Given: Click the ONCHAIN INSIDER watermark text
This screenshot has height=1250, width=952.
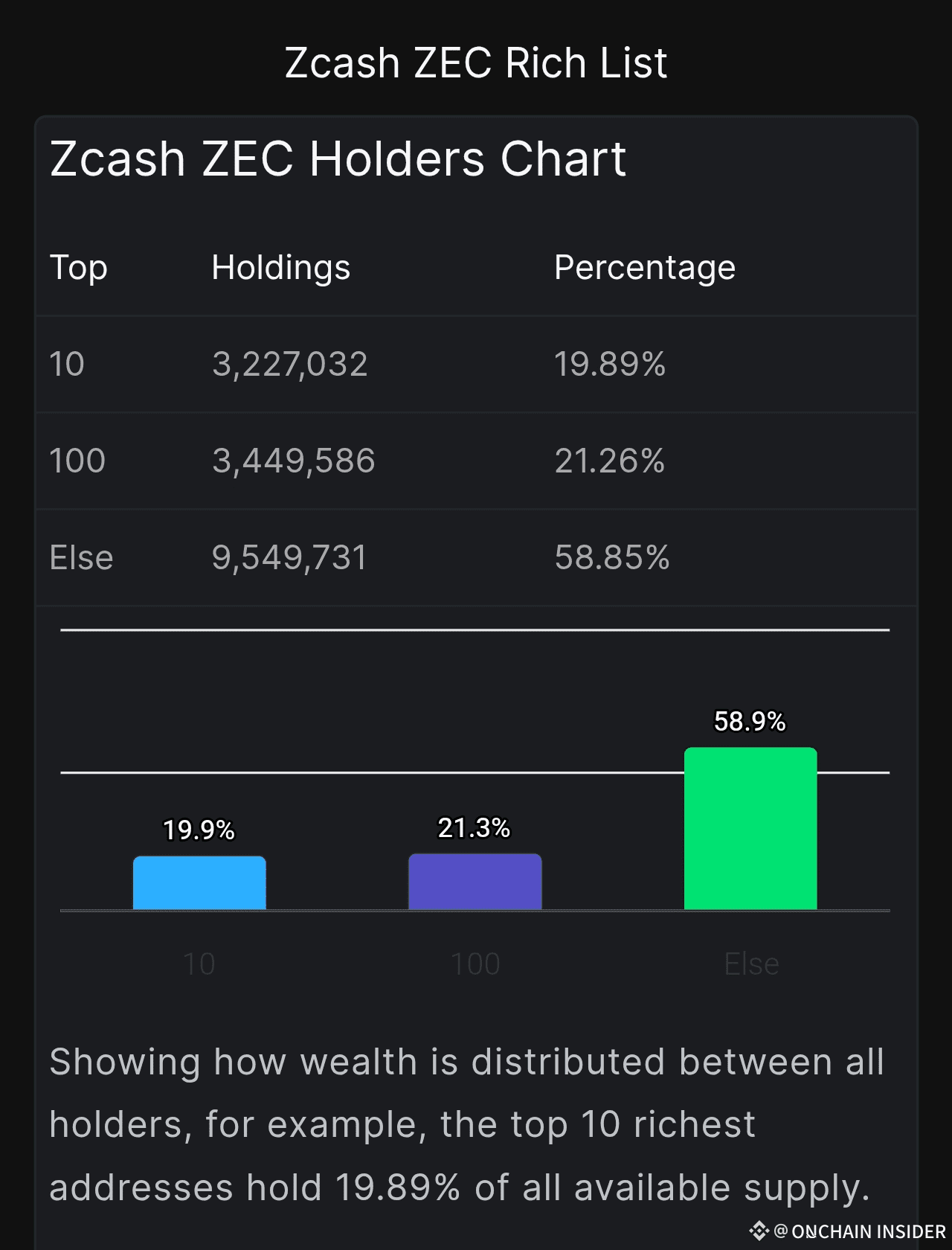Looking at the screenshot, I should [x=868, y=1231].
